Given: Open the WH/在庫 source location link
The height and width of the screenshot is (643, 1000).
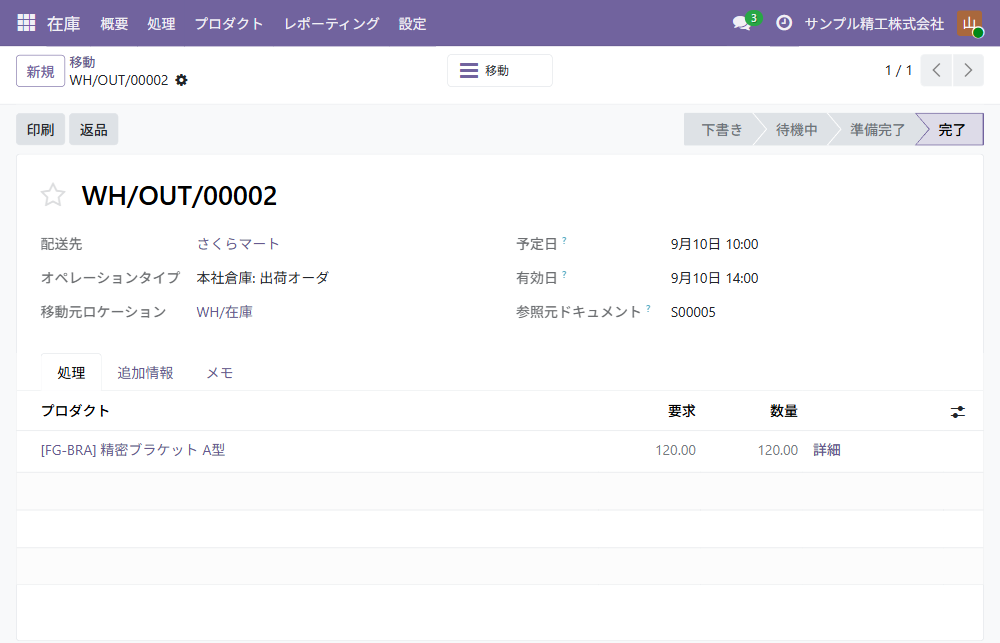Looking at the screenshot, I should pos(224,312).
